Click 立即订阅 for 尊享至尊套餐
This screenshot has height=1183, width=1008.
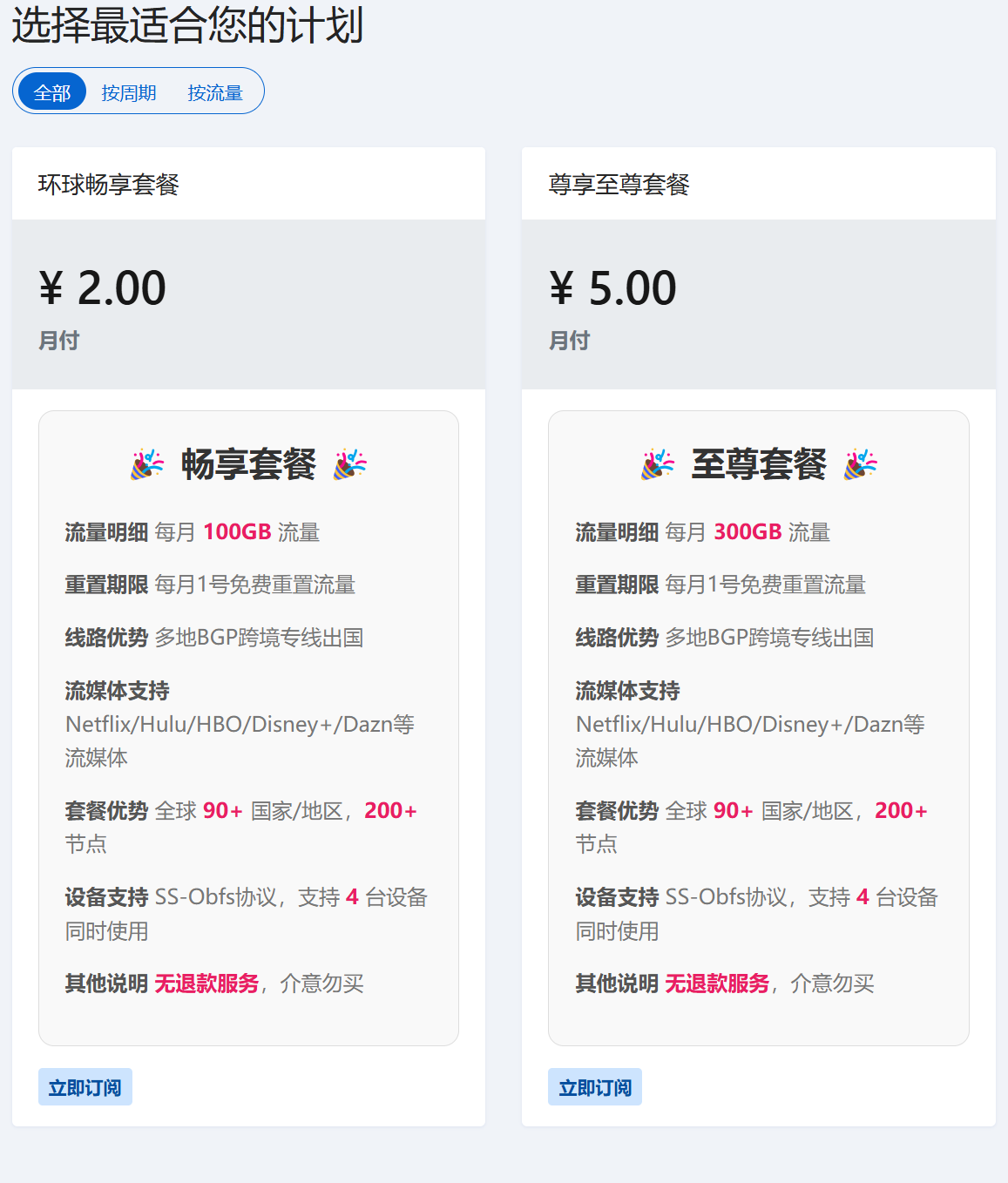(595, 1087)
